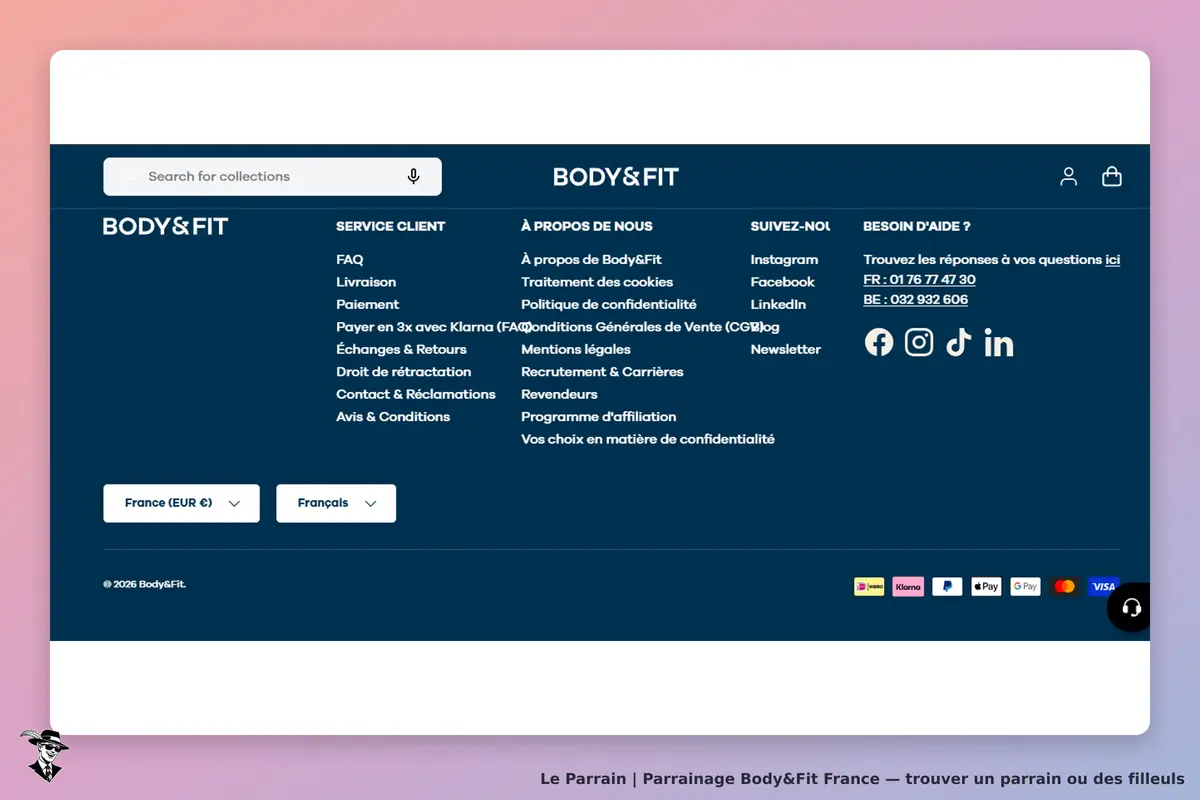Open 'À propos de Body&Fit' link
Viewport: 1200px width, 800px height.
(x=591, y=260)
